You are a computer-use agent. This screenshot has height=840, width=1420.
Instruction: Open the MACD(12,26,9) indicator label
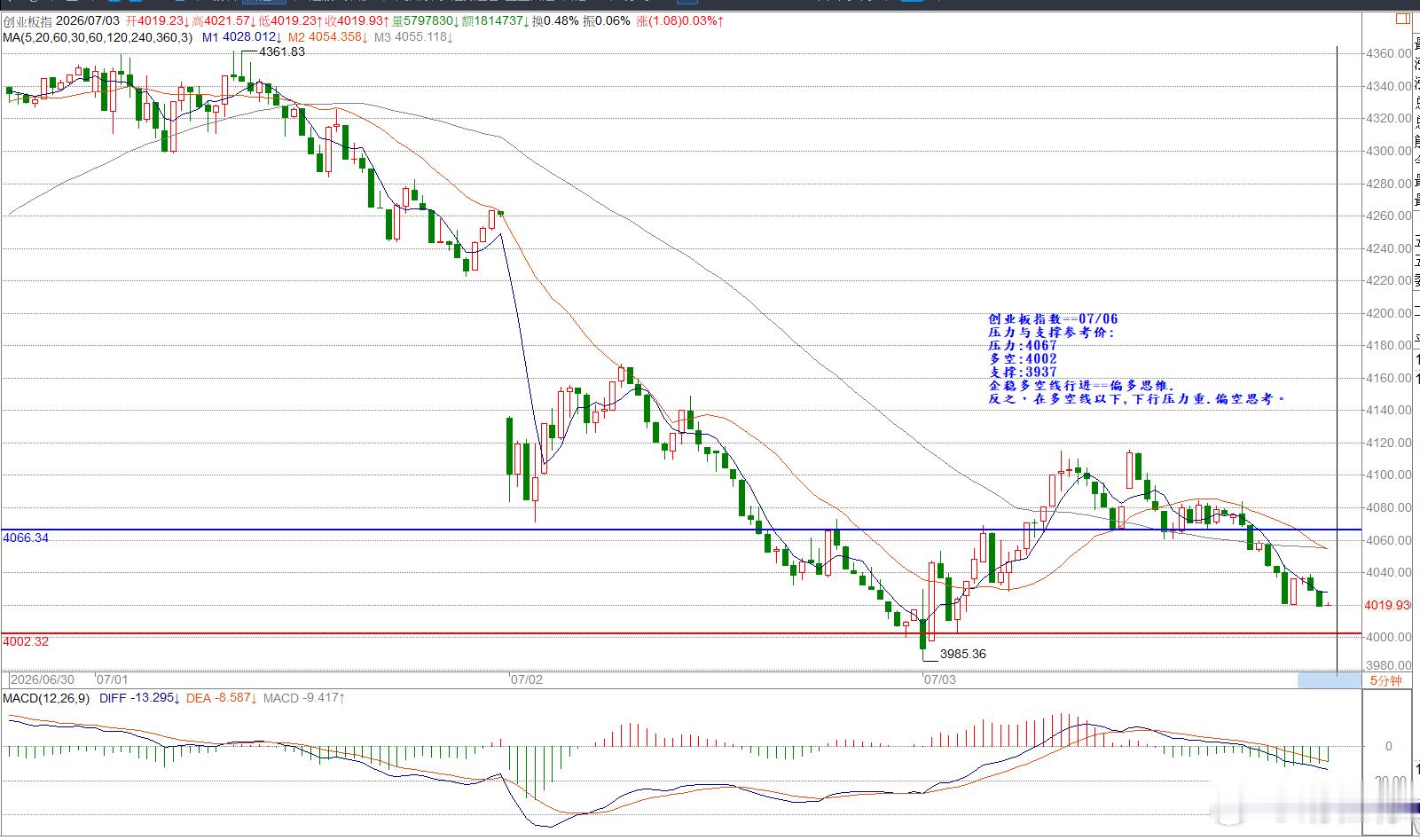46,698
